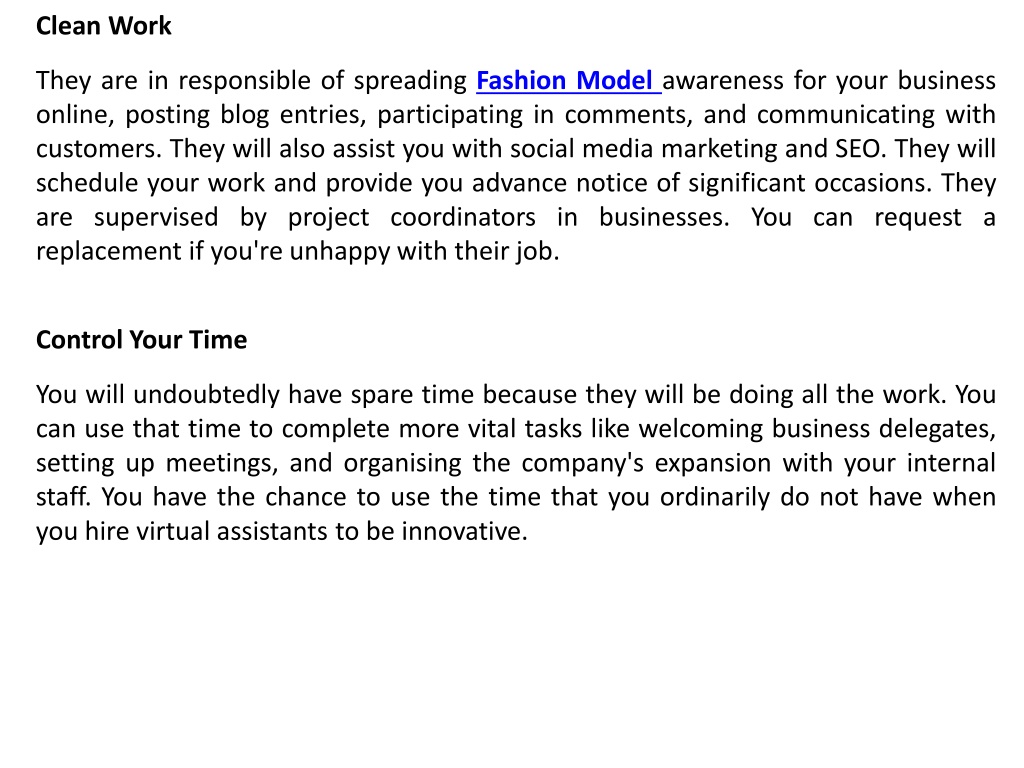The width and height of the screenshot is (1024, 768).
Task: Open the Fashion Model hyperlink
Action: tap(568, 80)
